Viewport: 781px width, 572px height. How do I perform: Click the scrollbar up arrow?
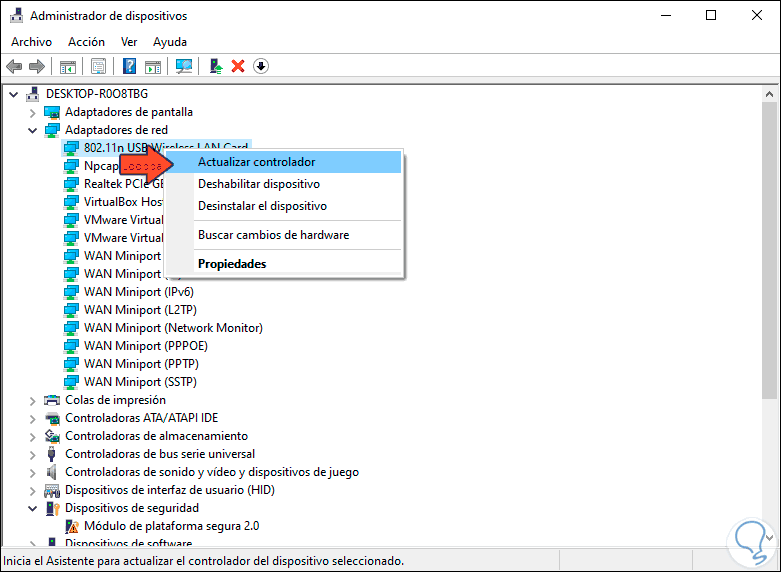(769, 94)
